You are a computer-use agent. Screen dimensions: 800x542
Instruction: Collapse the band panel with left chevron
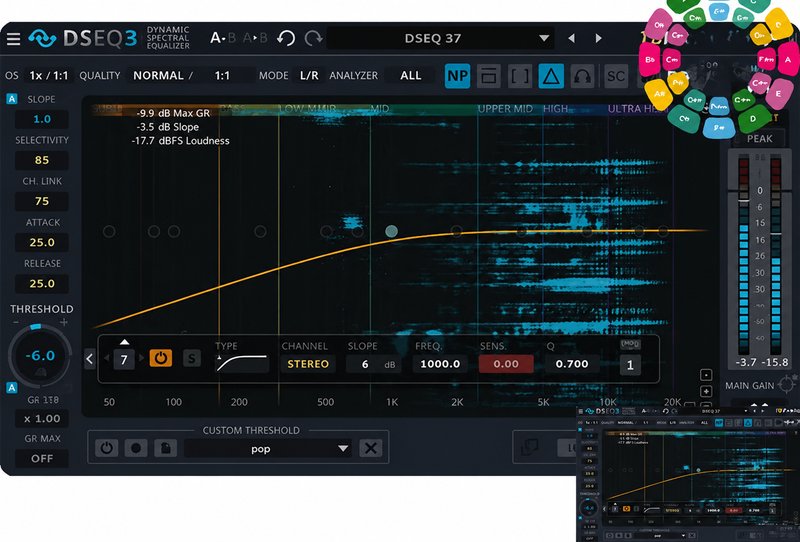pyautogui.click(x=90, y=359)
